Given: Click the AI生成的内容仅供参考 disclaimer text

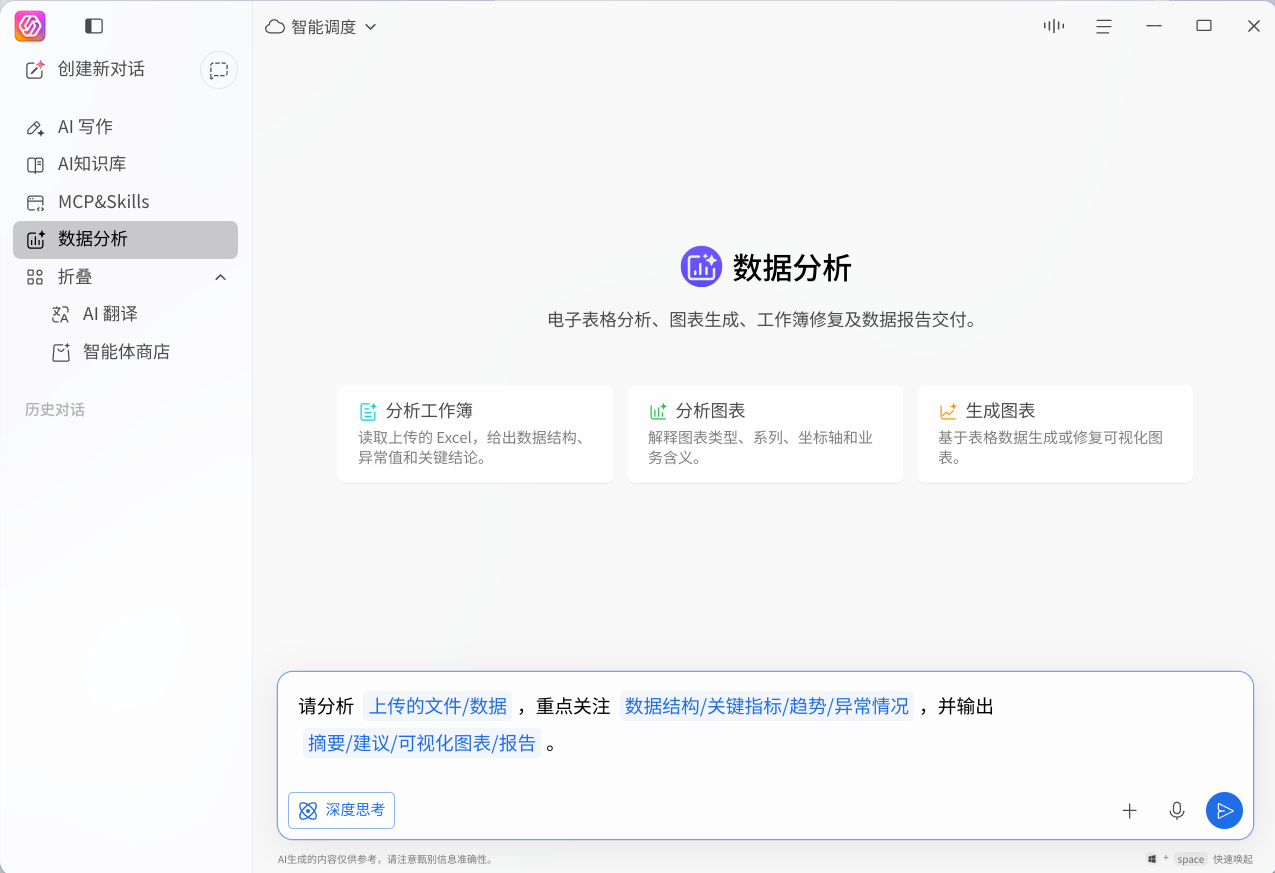Looking at the screenshot, I should pyautogui.click(x=385, y=859).
